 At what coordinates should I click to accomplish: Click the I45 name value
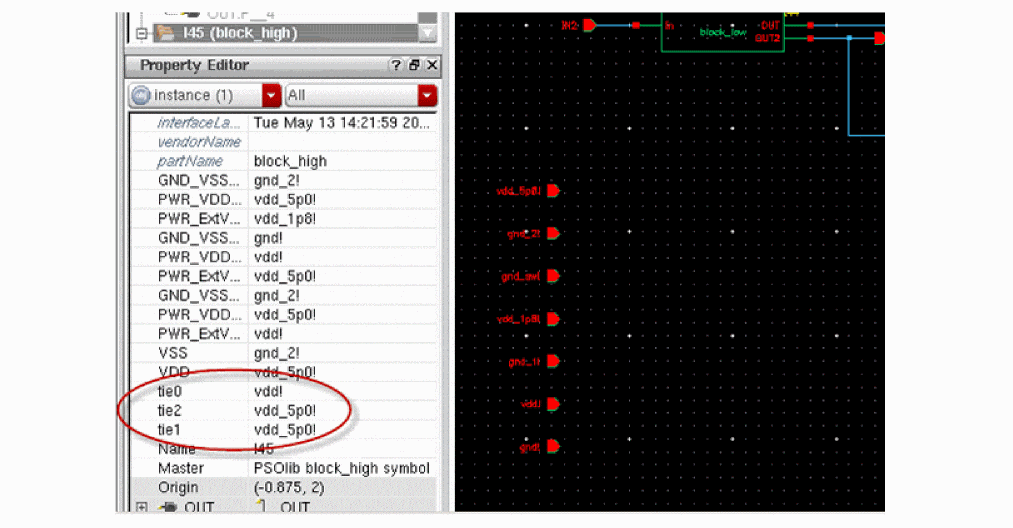click(264, 449)
